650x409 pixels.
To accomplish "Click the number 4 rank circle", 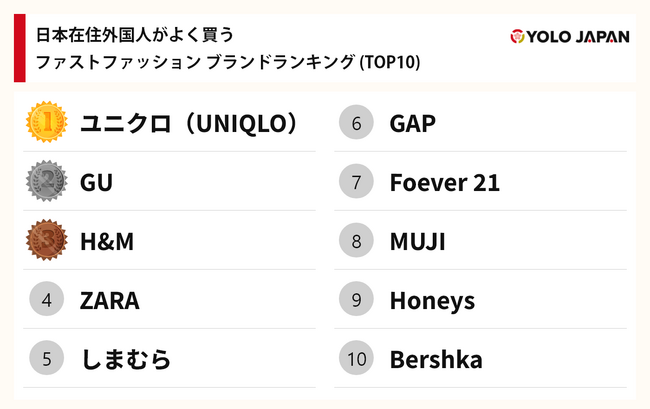I will click(46, 300).
